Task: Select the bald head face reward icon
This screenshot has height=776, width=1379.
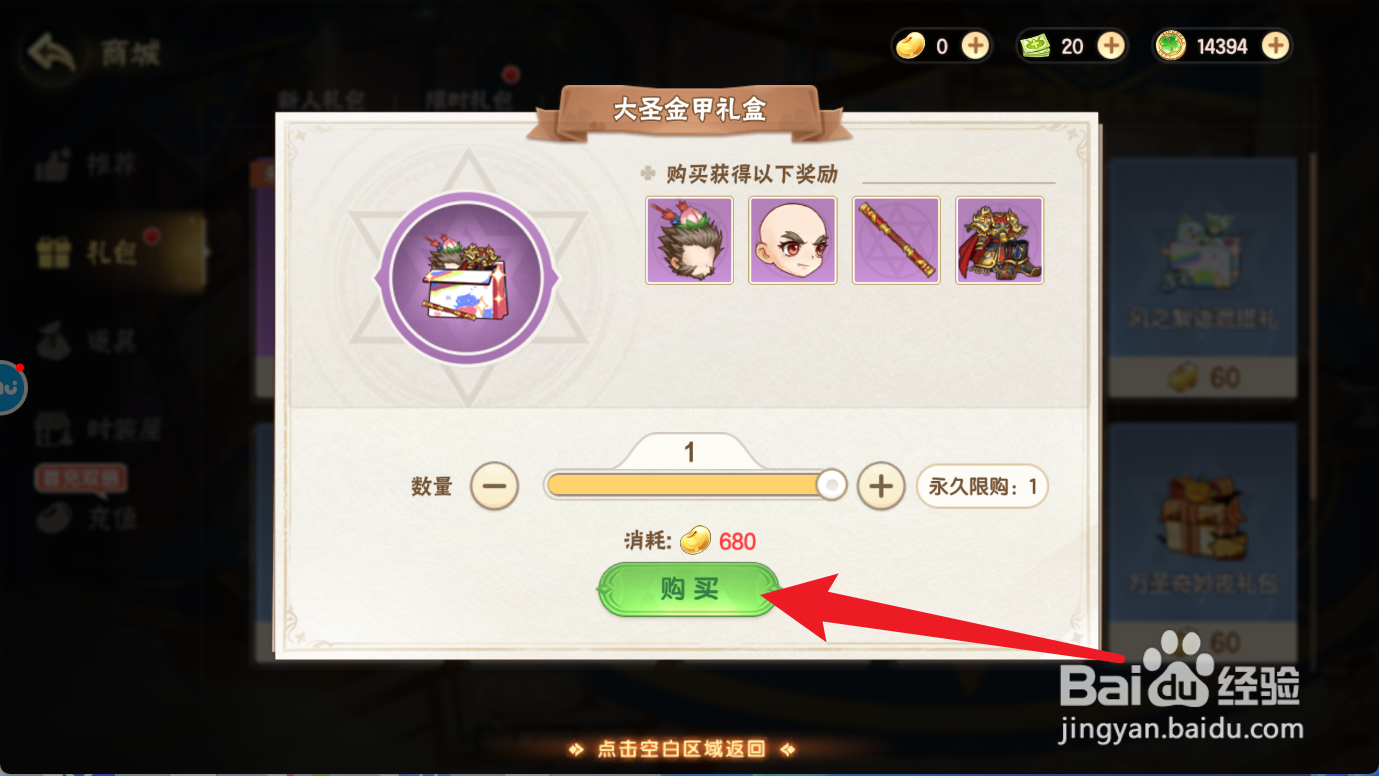Action: (792, 240)
